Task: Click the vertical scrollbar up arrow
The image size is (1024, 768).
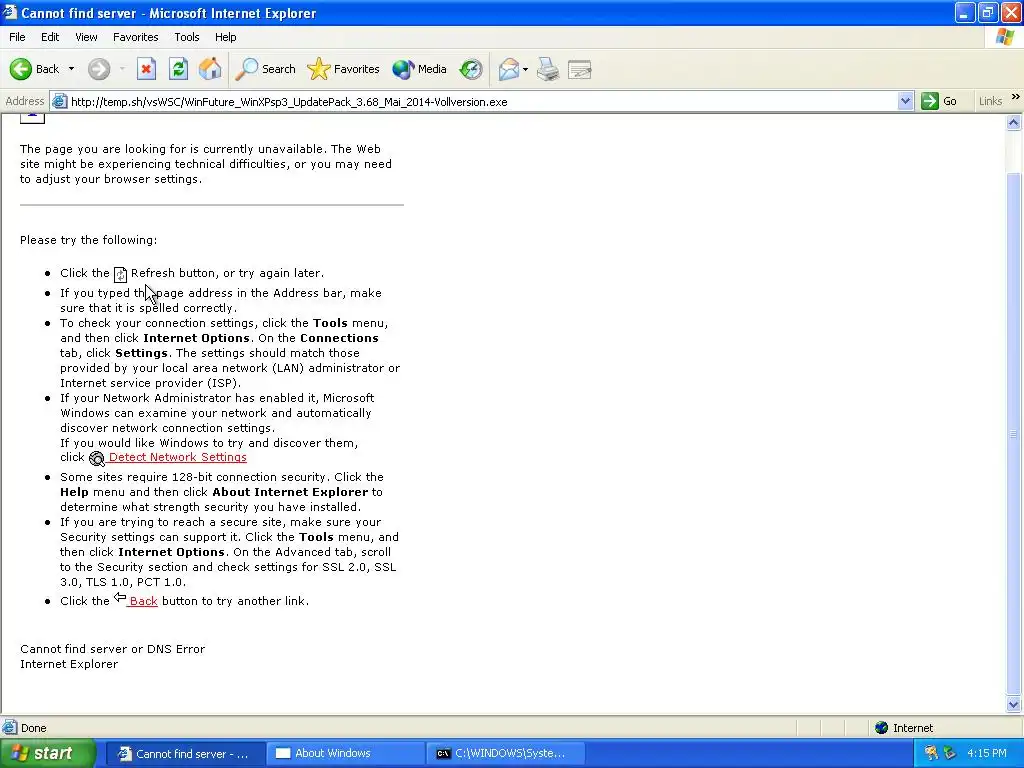Action: [x=1014, y=122]
